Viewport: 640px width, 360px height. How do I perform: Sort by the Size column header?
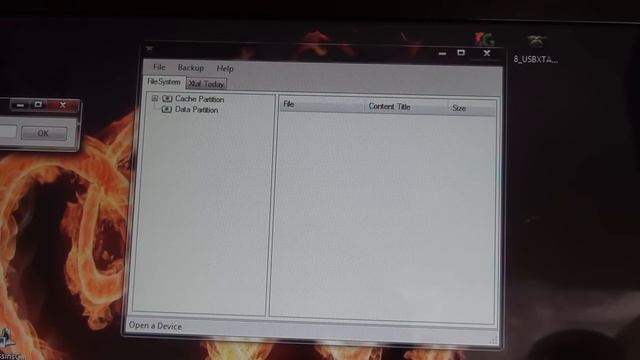472,108
